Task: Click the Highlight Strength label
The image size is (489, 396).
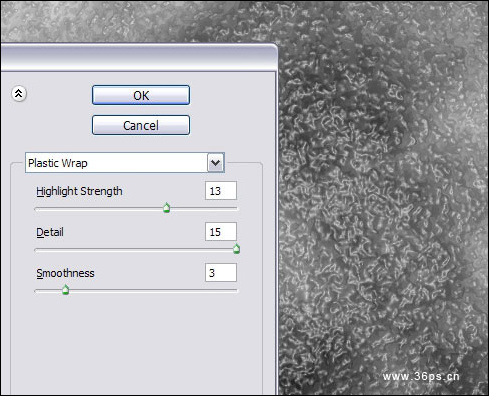Action: 79,191
